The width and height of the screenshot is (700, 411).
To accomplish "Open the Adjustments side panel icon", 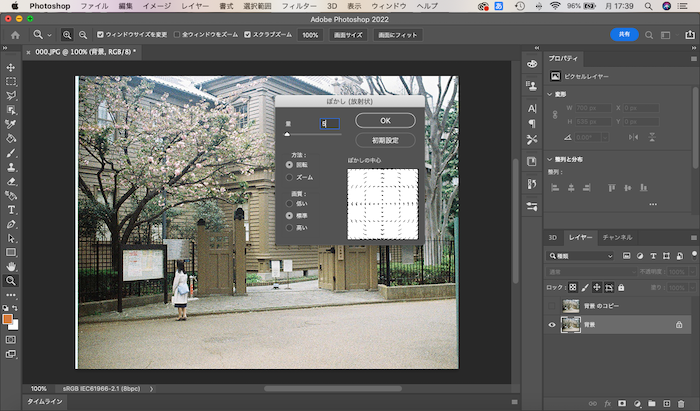I will coord(532,206).
